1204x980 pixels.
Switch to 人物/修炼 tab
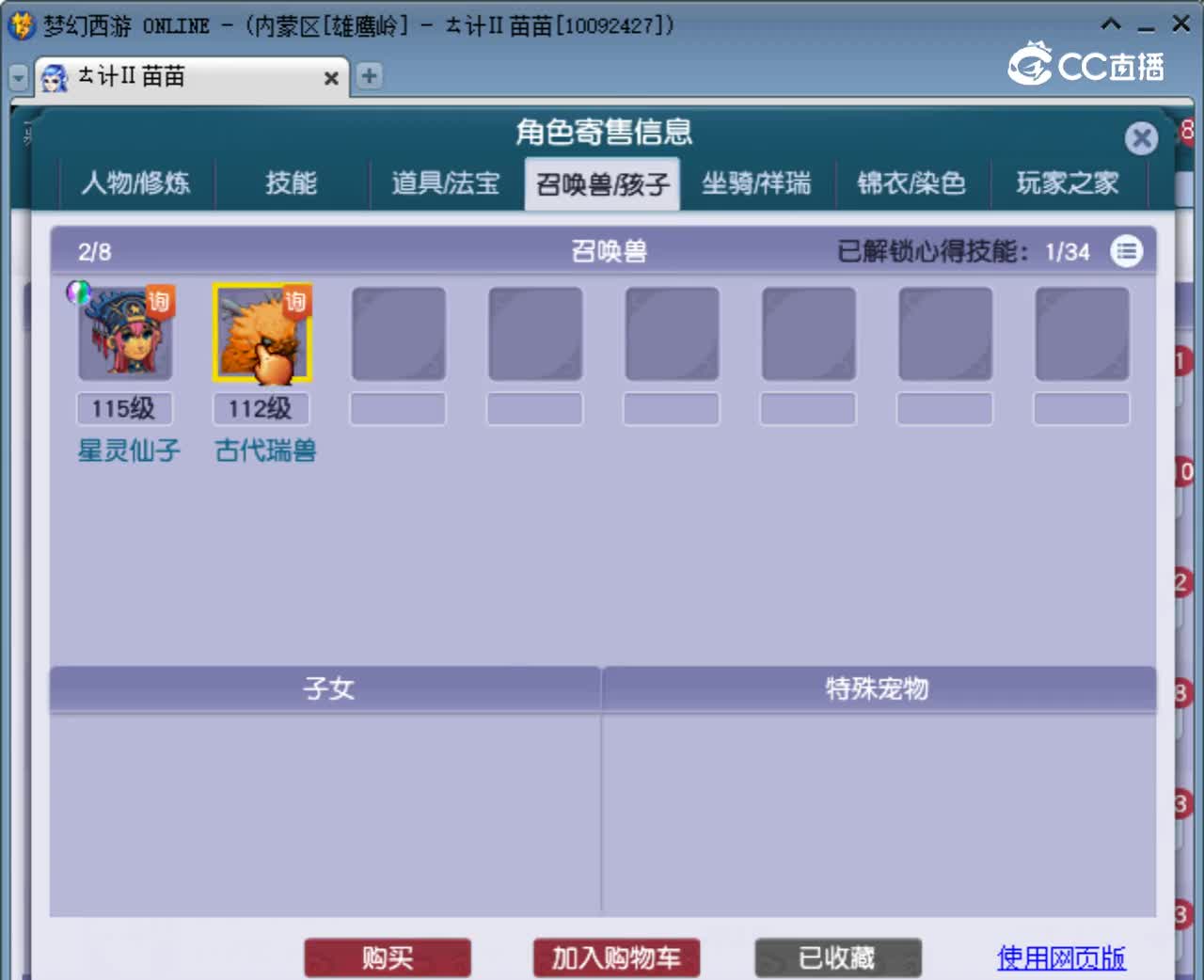click(135, 182)
